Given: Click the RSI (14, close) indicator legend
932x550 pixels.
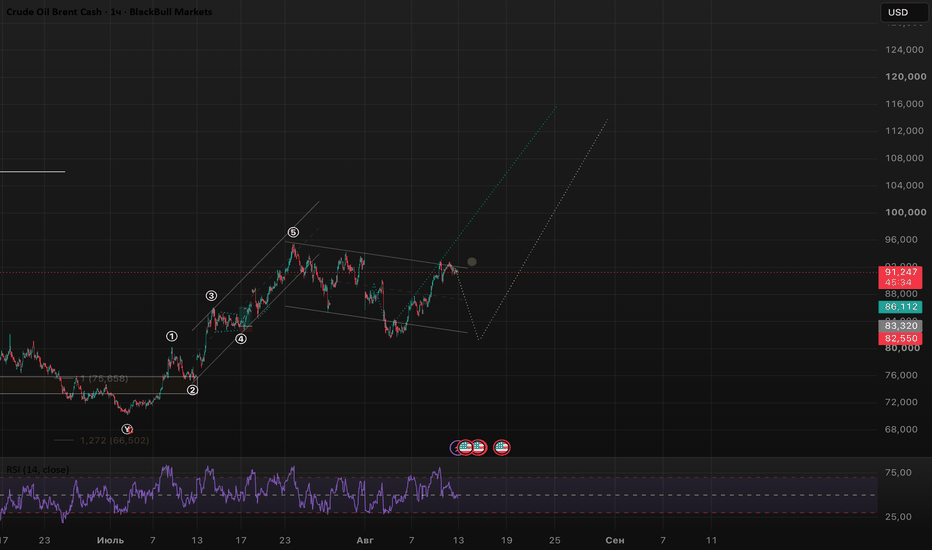Looking at the screenshot, I should pos(37,470).
